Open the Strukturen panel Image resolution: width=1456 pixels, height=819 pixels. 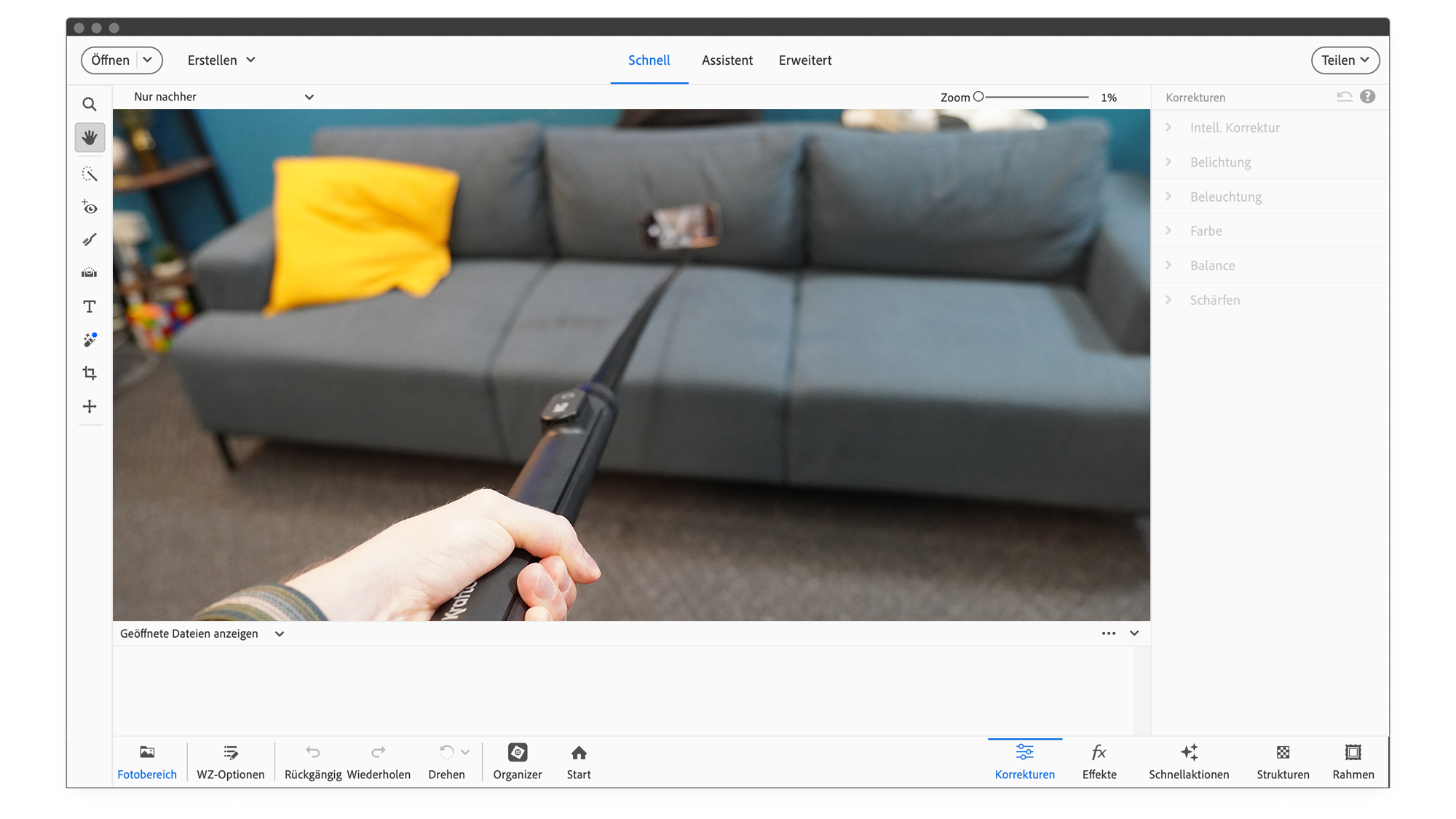pyautogui.click(x=1283, y=761)
